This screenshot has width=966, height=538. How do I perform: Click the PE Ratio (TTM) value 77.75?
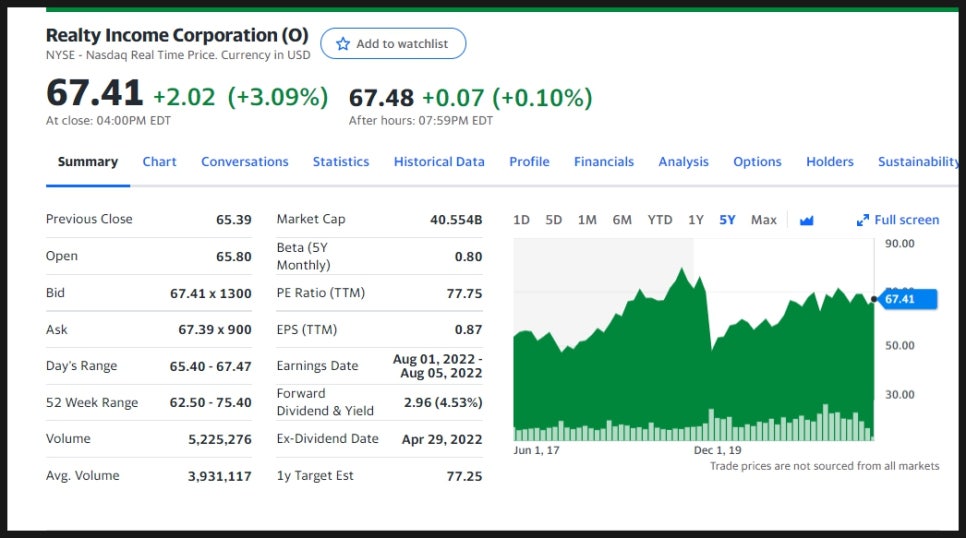click(465, 293)
